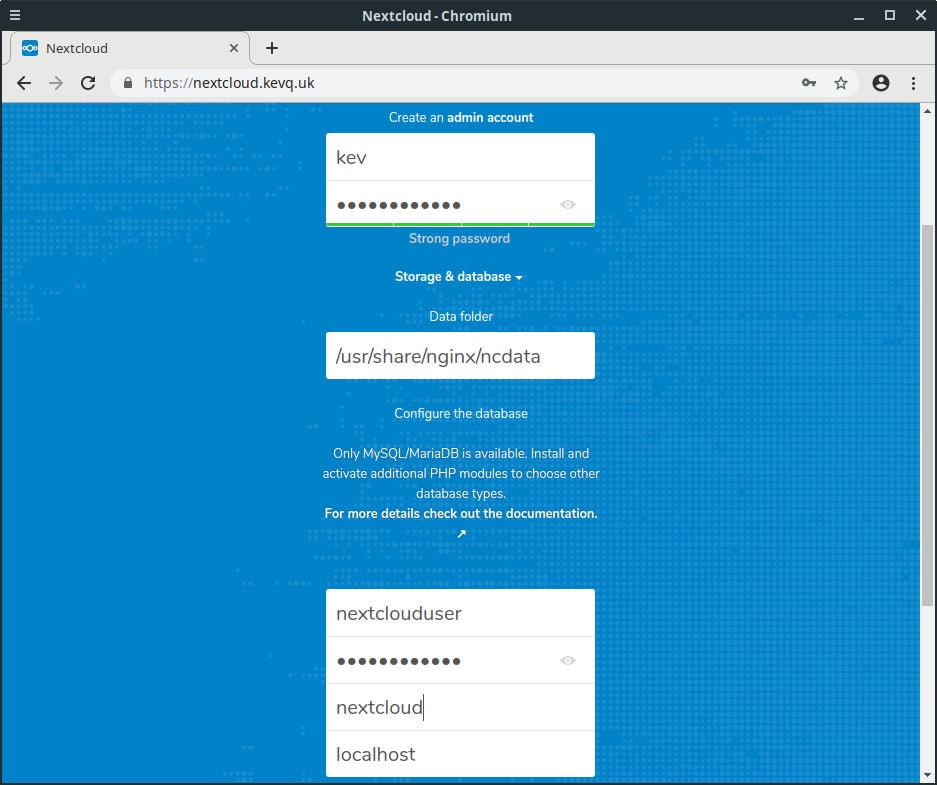Select the Nextcloud browser tab

click(x=120, y=47)
